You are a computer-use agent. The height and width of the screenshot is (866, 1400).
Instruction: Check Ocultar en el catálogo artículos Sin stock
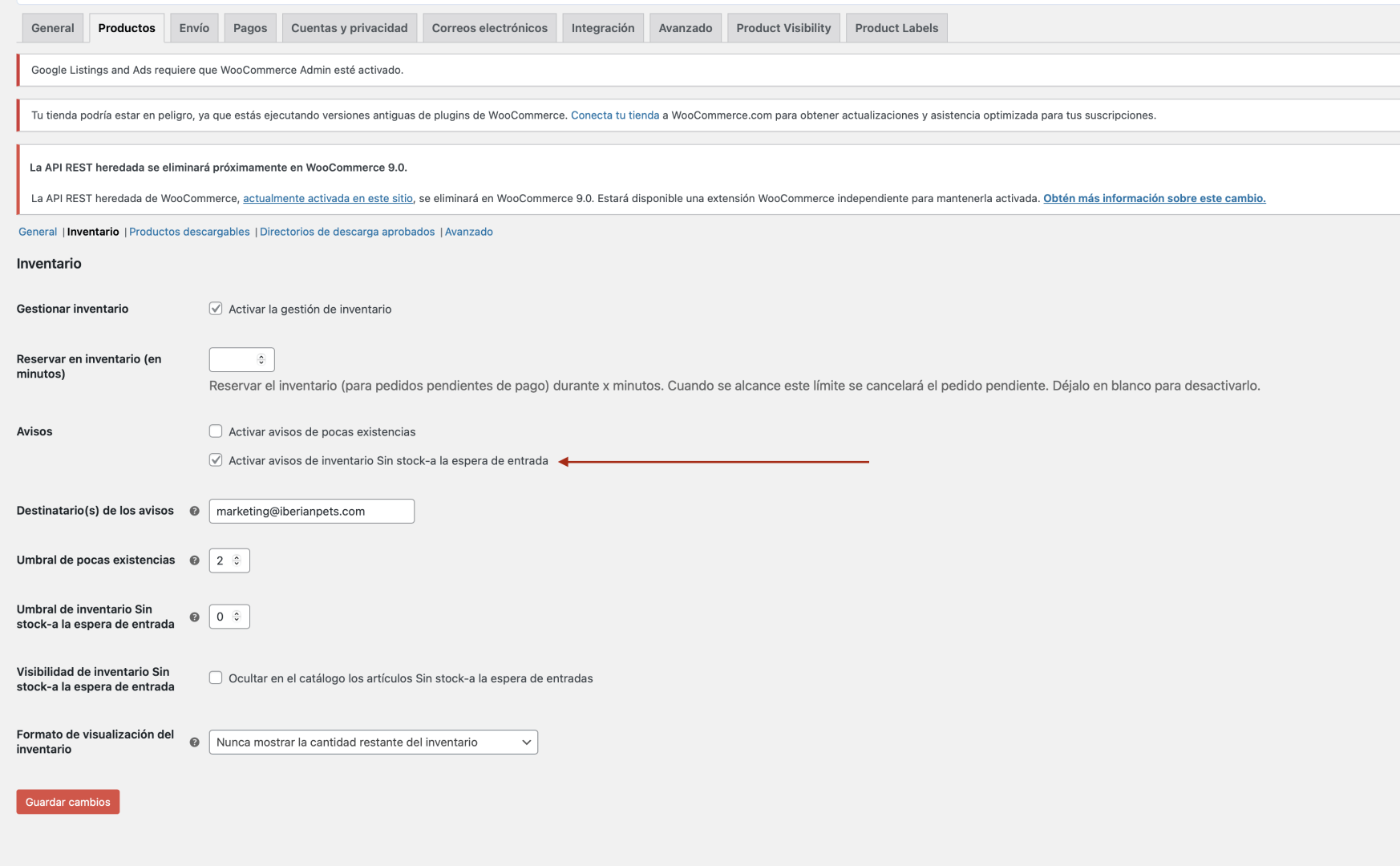click(216, 678)
